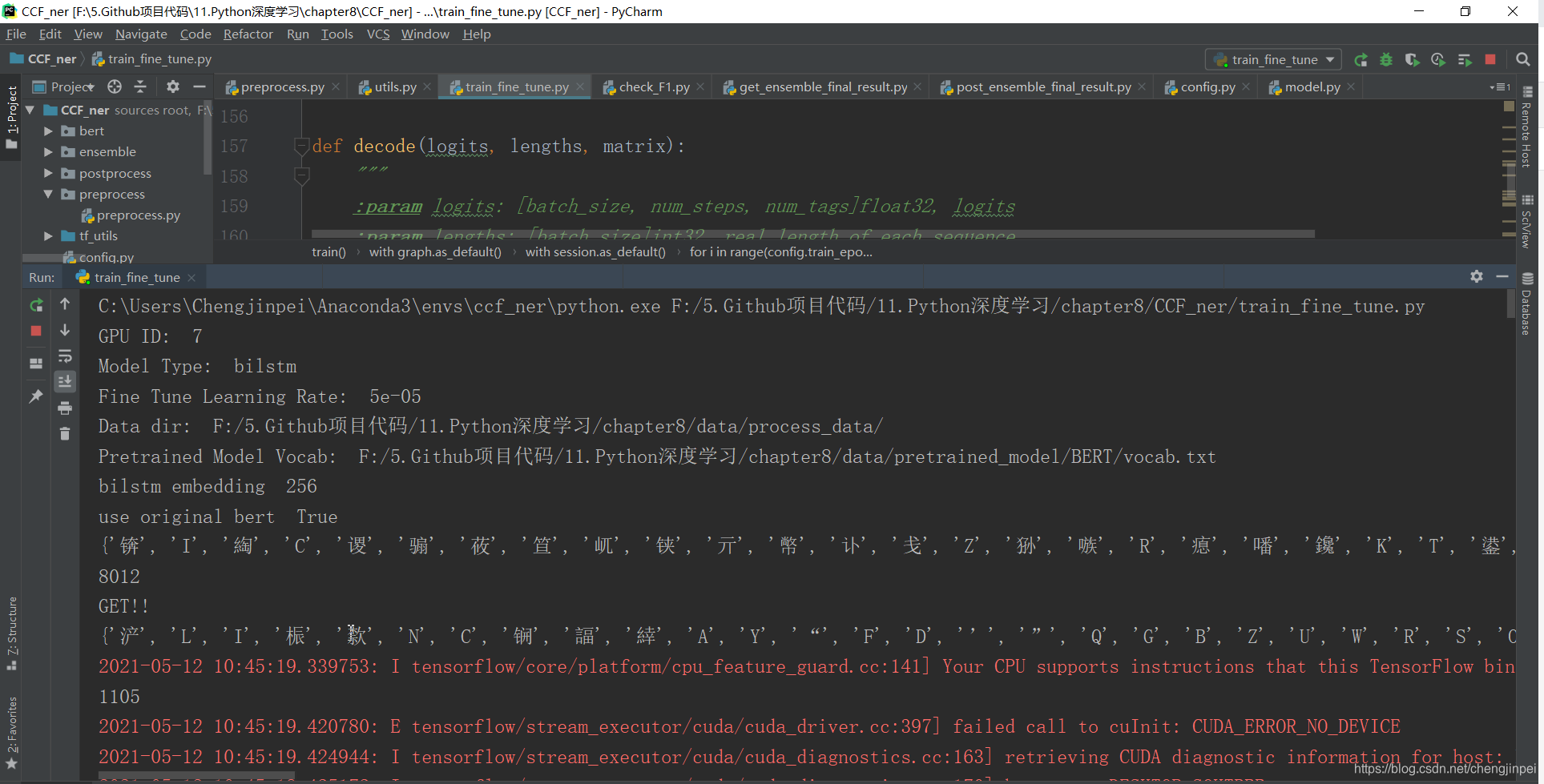Screen dimensions: 1544x784
Task: Open the Navigate menu
Action: click(141, 34)
